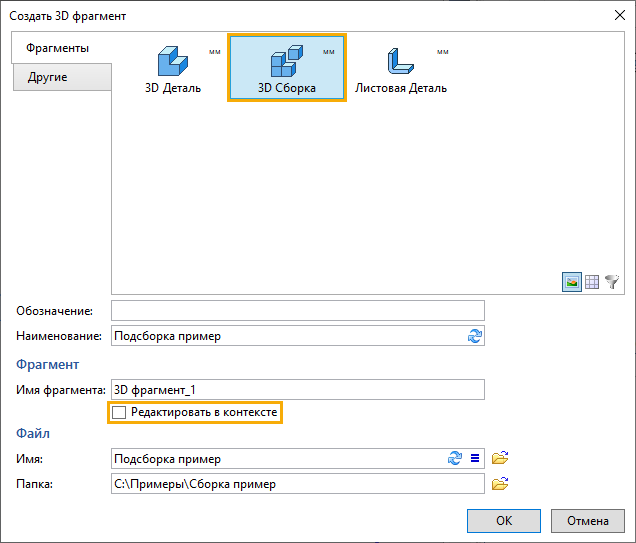The image size is (636, 543).
Task: Open the template filter funnel icon
Action: click(x=611, y=283)
